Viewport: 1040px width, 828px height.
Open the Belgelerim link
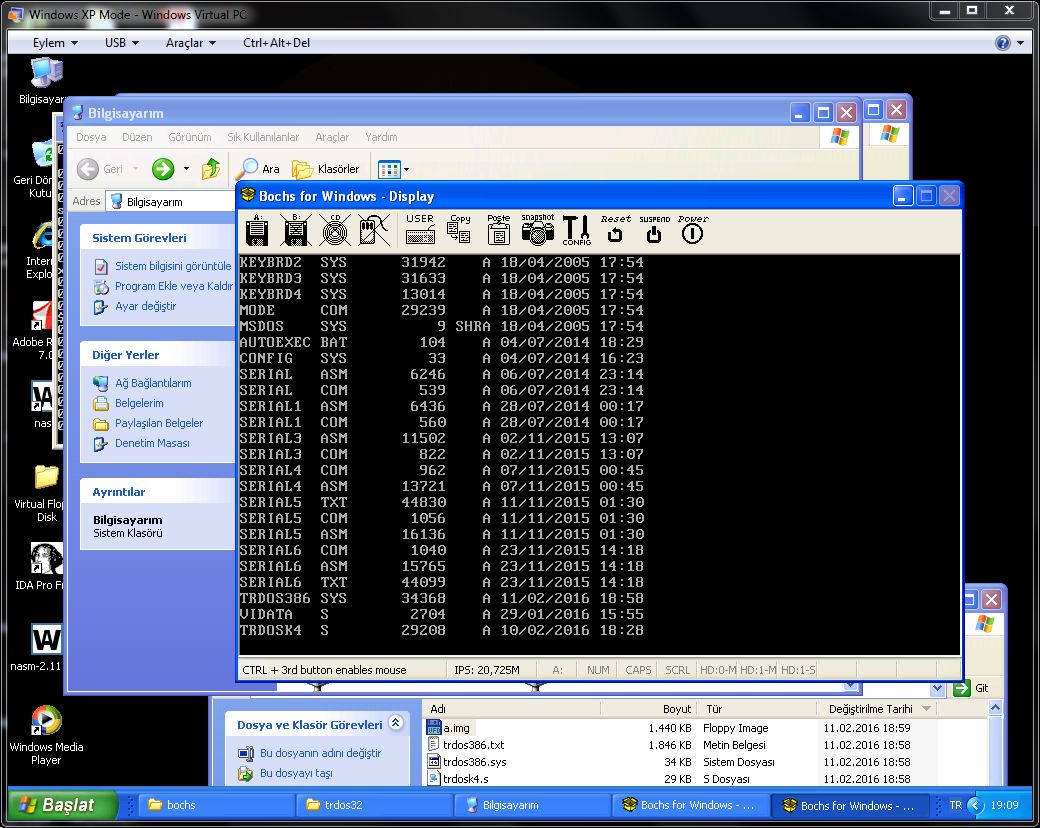tap(139, 403)
